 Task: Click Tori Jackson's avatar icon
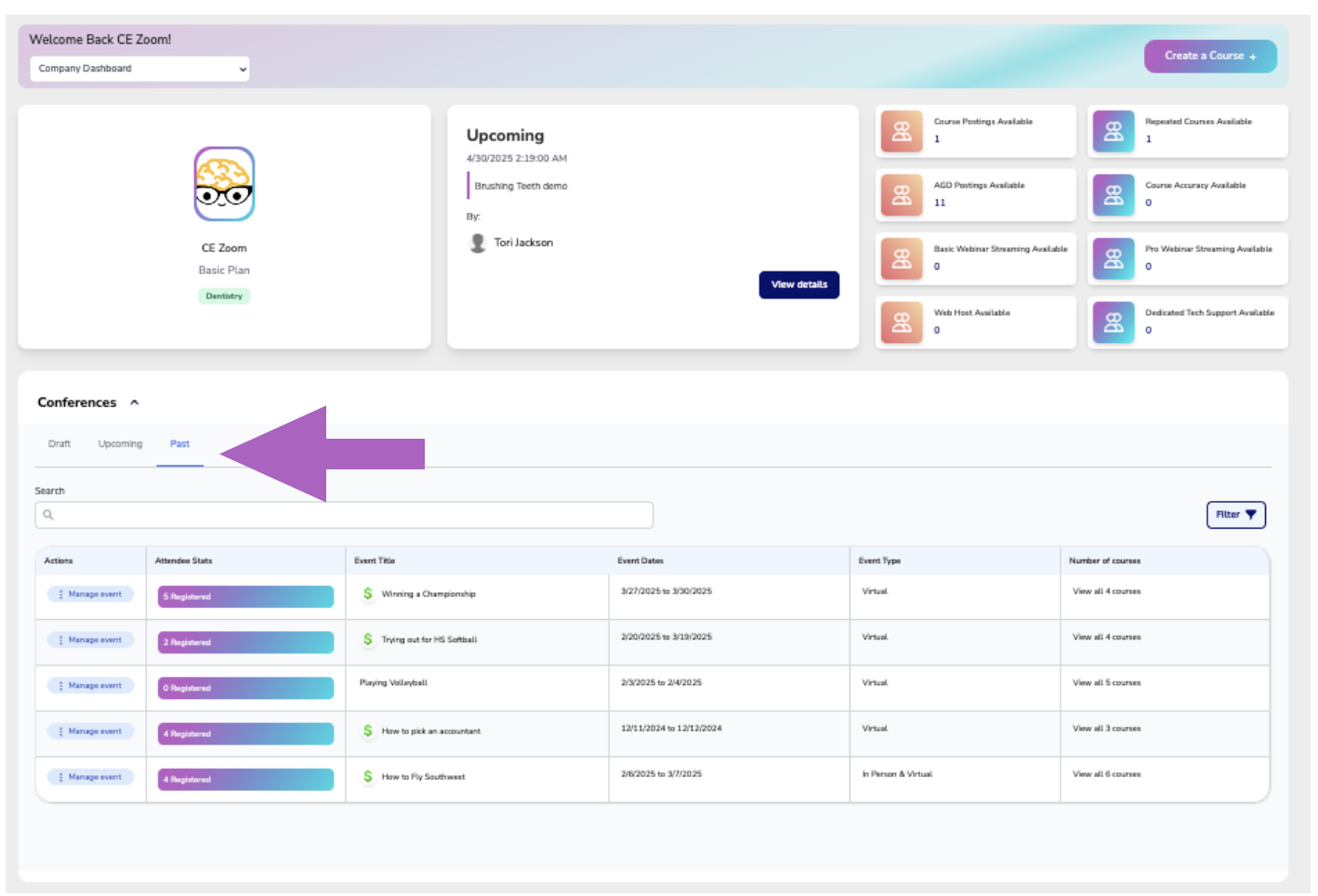[x=477, y=243]
